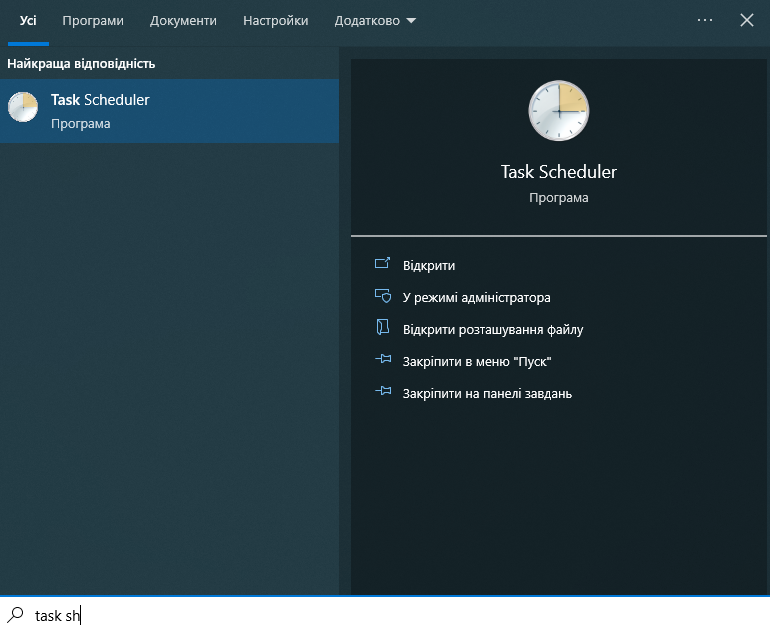Click the Task Scheduler title in preview pane

(x=558, y=172)
